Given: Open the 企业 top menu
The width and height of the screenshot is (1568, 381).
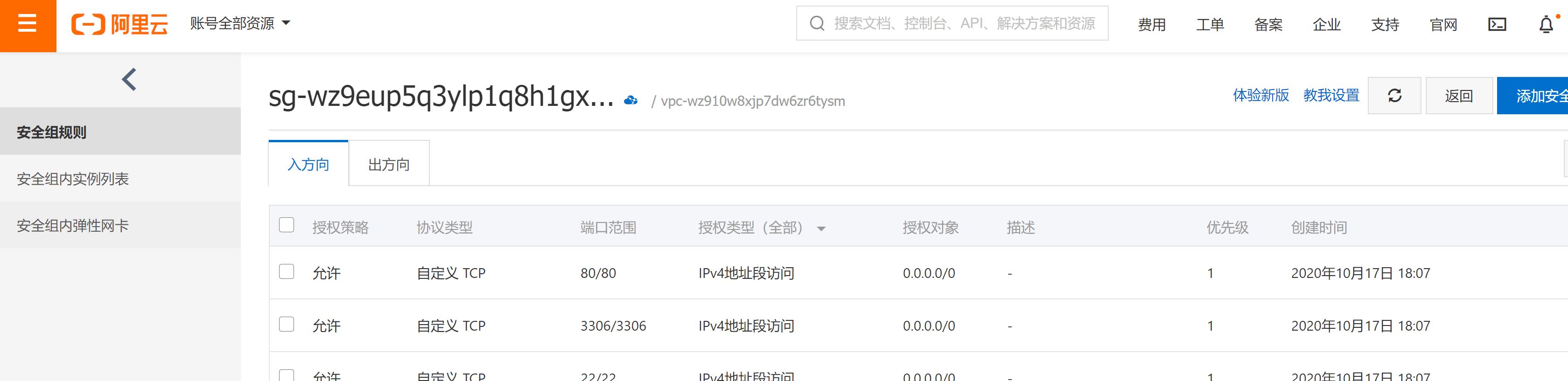Looking at the screenshot, I should point(1327,24).
